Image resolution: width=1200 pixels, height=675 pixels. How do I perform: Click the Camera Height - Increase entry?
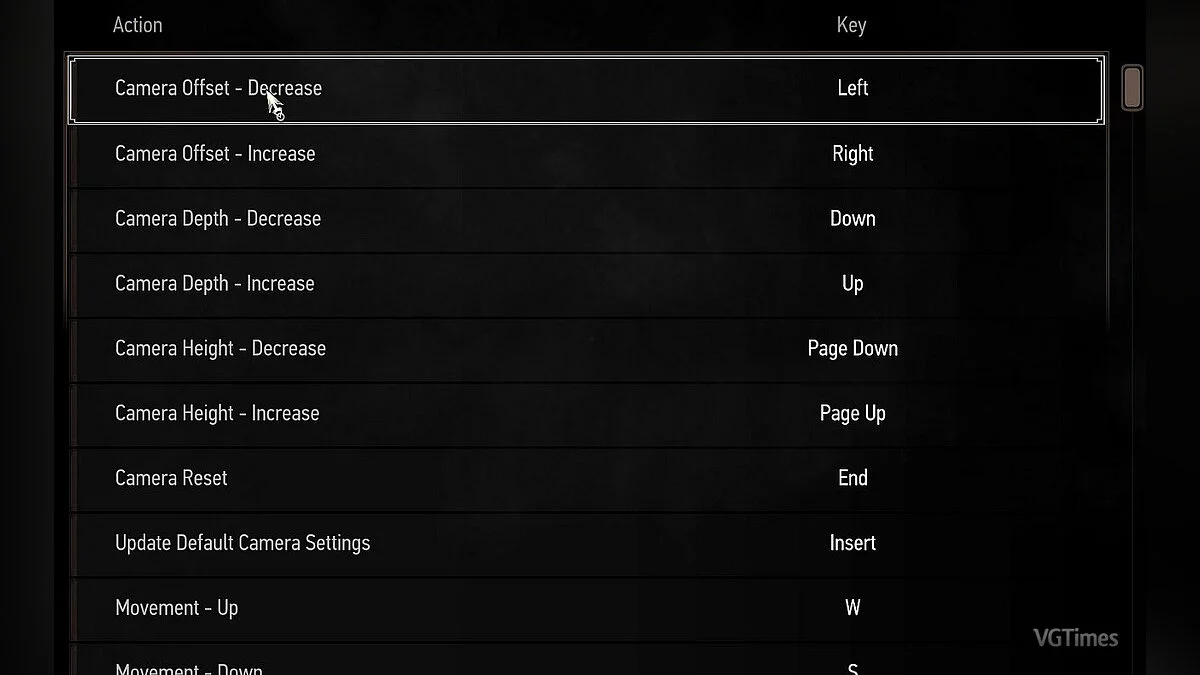click(x=217, y=414)
